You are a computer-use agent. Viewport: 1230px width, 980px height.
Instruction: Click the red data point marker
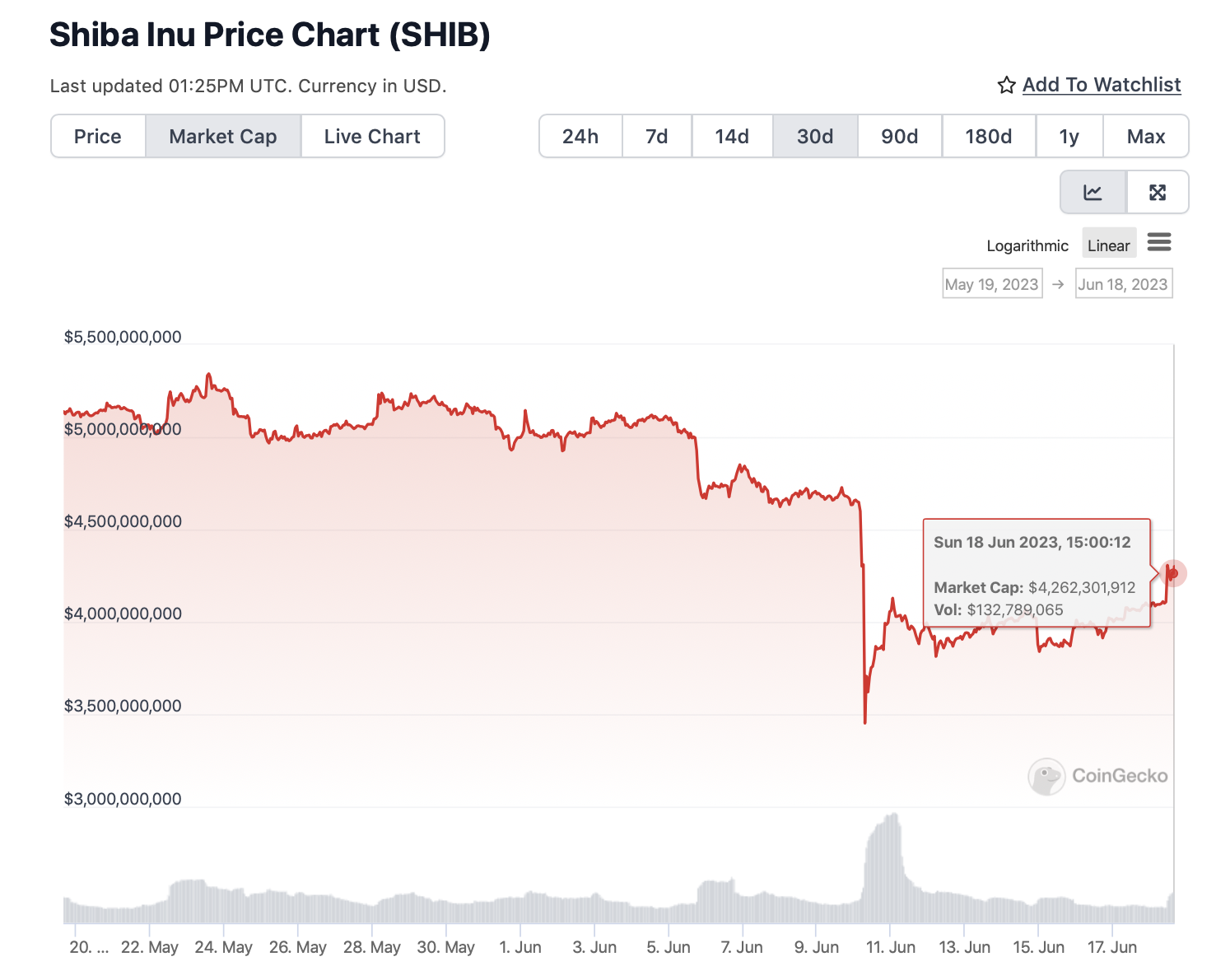[x=1173, y=573]
